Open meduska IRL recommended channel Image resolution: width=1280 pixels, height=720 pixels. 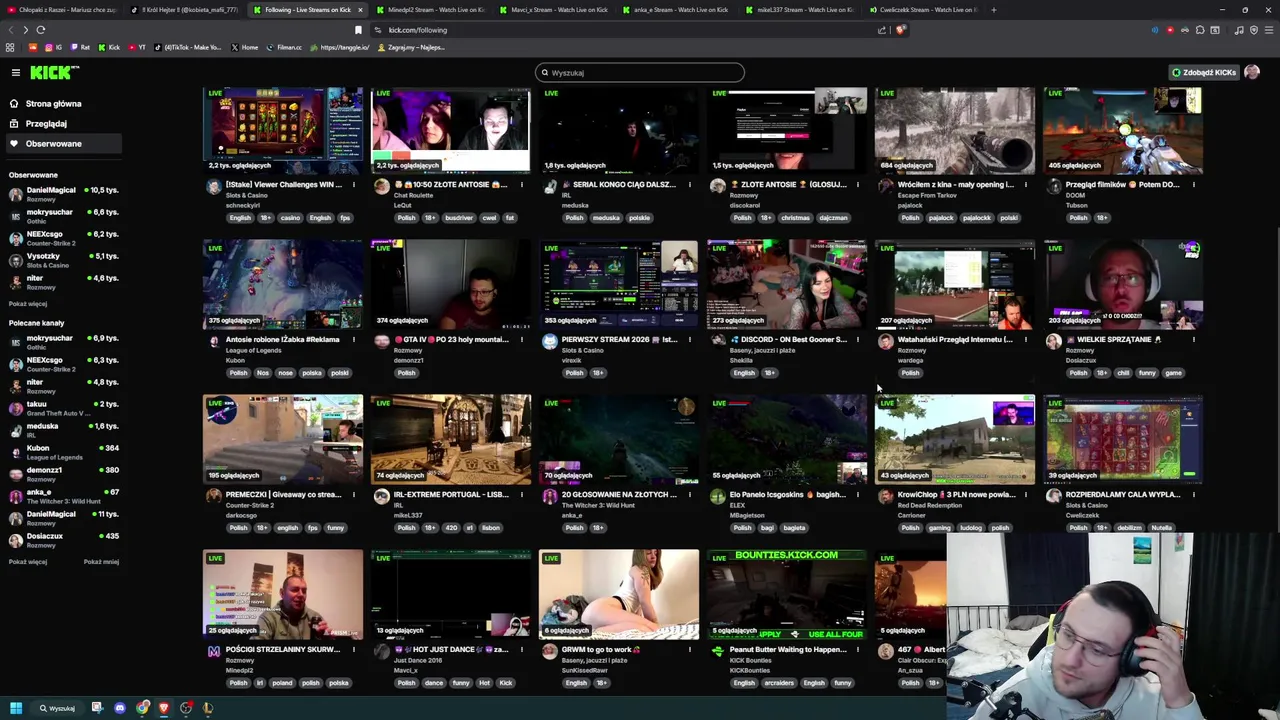click(x=64, y=430)
